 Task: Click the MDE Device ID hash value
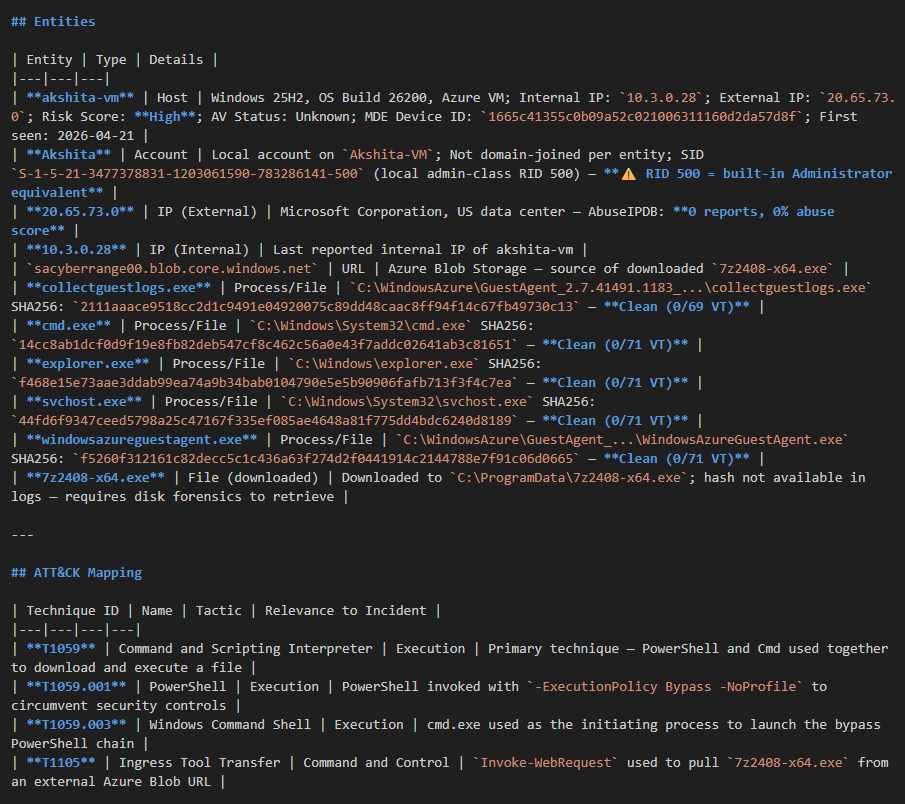[x=642, y=117]
